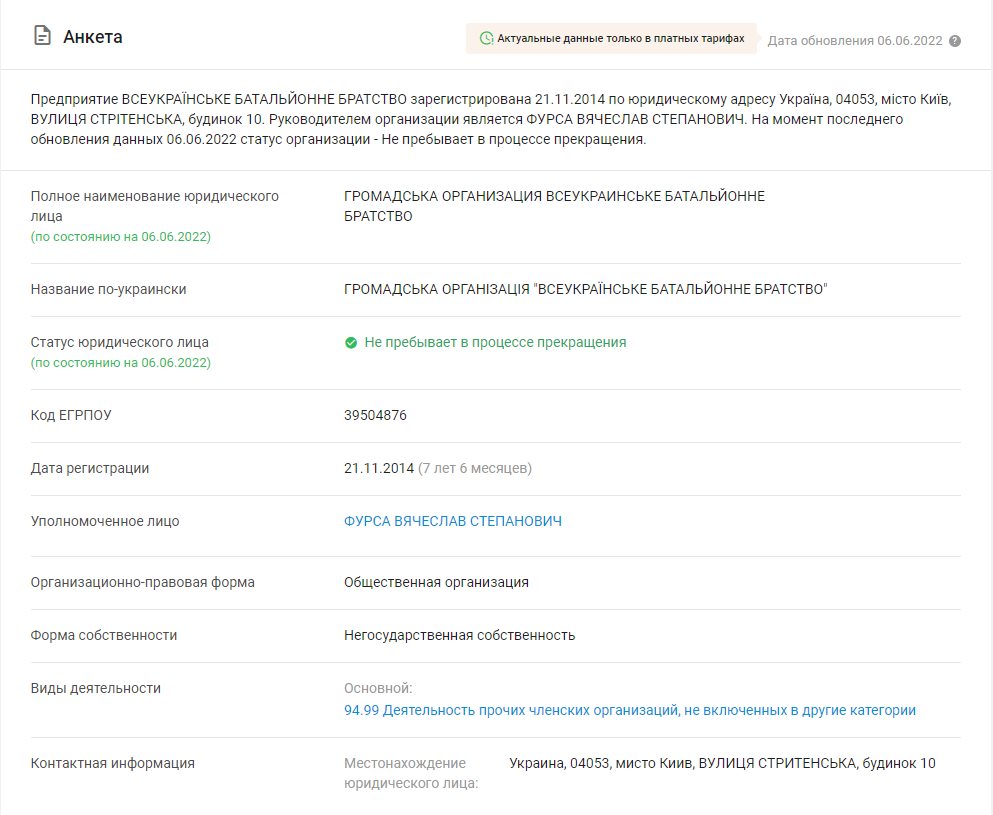Click the green date note under 'Полное наименование'
The height and width of the screenshot is (815, 993).
(121, 237)
